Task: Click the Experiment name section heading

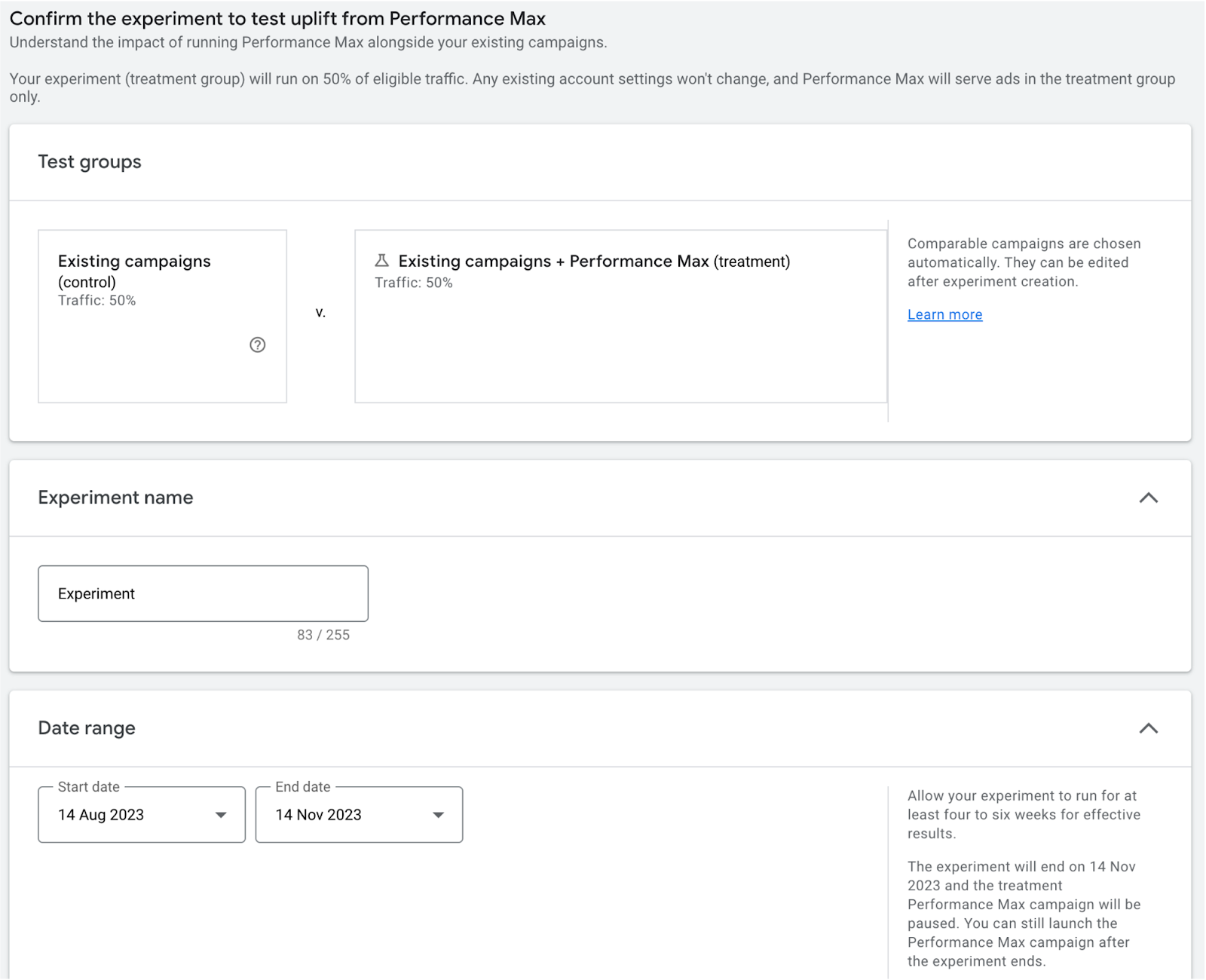Action: 115,498
